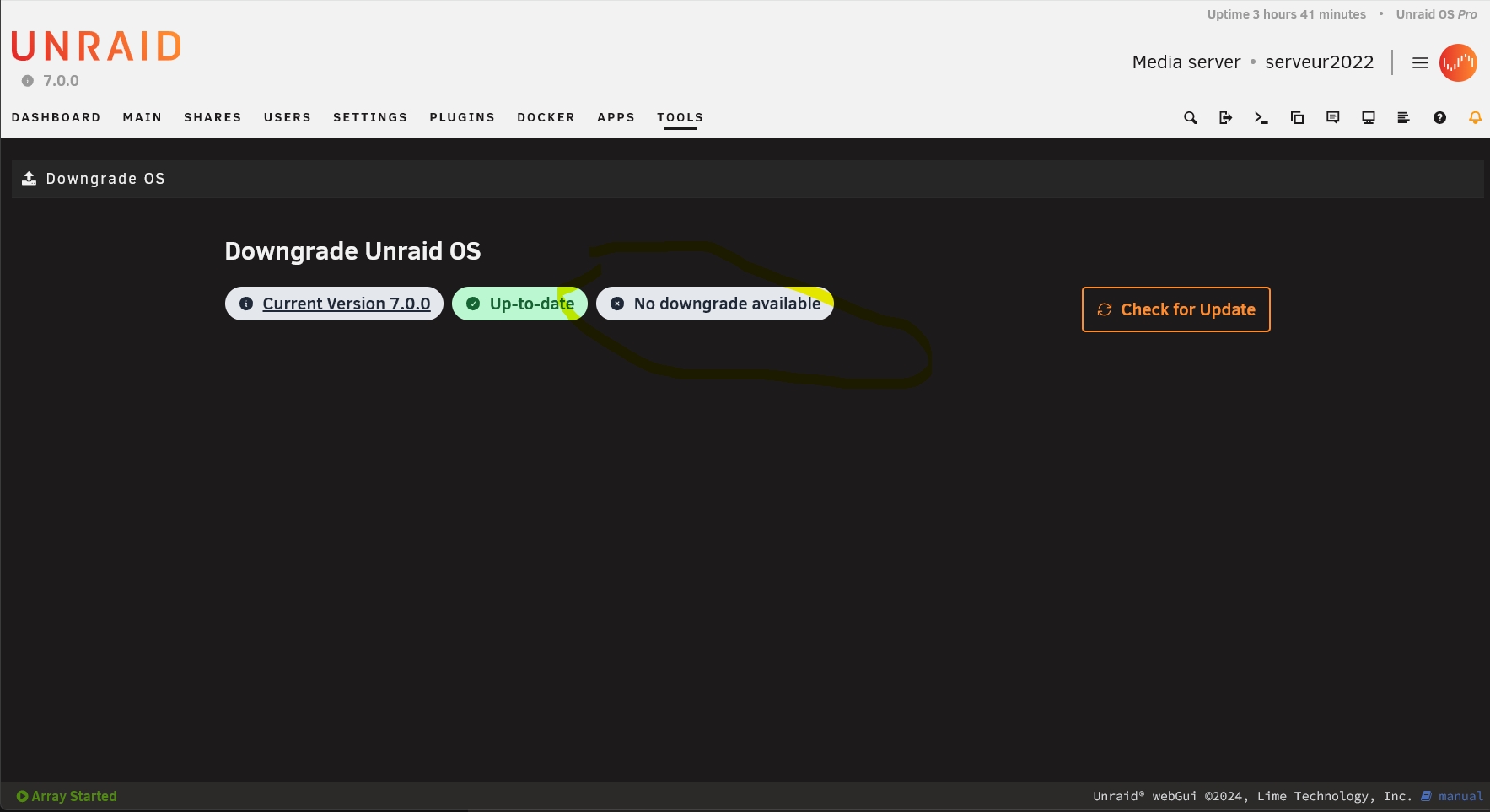This screenshot has width=1490, height=812.
Task: Click the feedback speech bubble icon
Action: click(x=1332, y=117)
